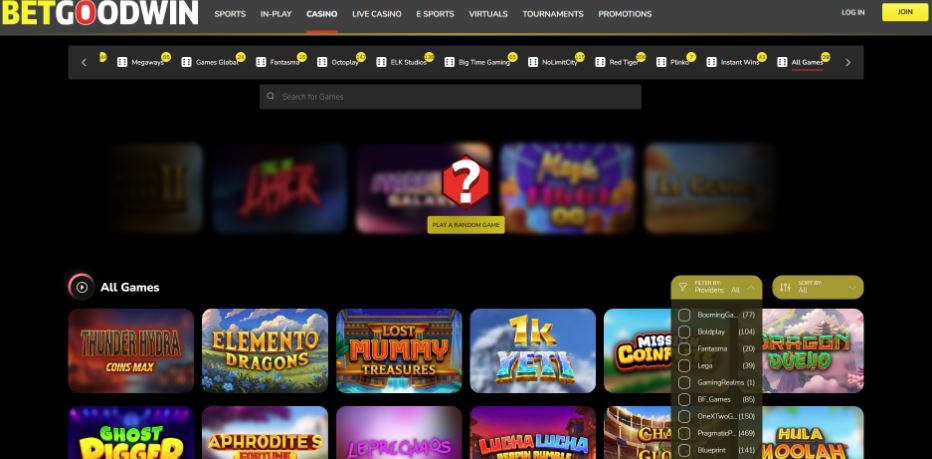Viewport: 932px width, 459px height.
Task: Open the Promotions page
Action: click(625, 14)
